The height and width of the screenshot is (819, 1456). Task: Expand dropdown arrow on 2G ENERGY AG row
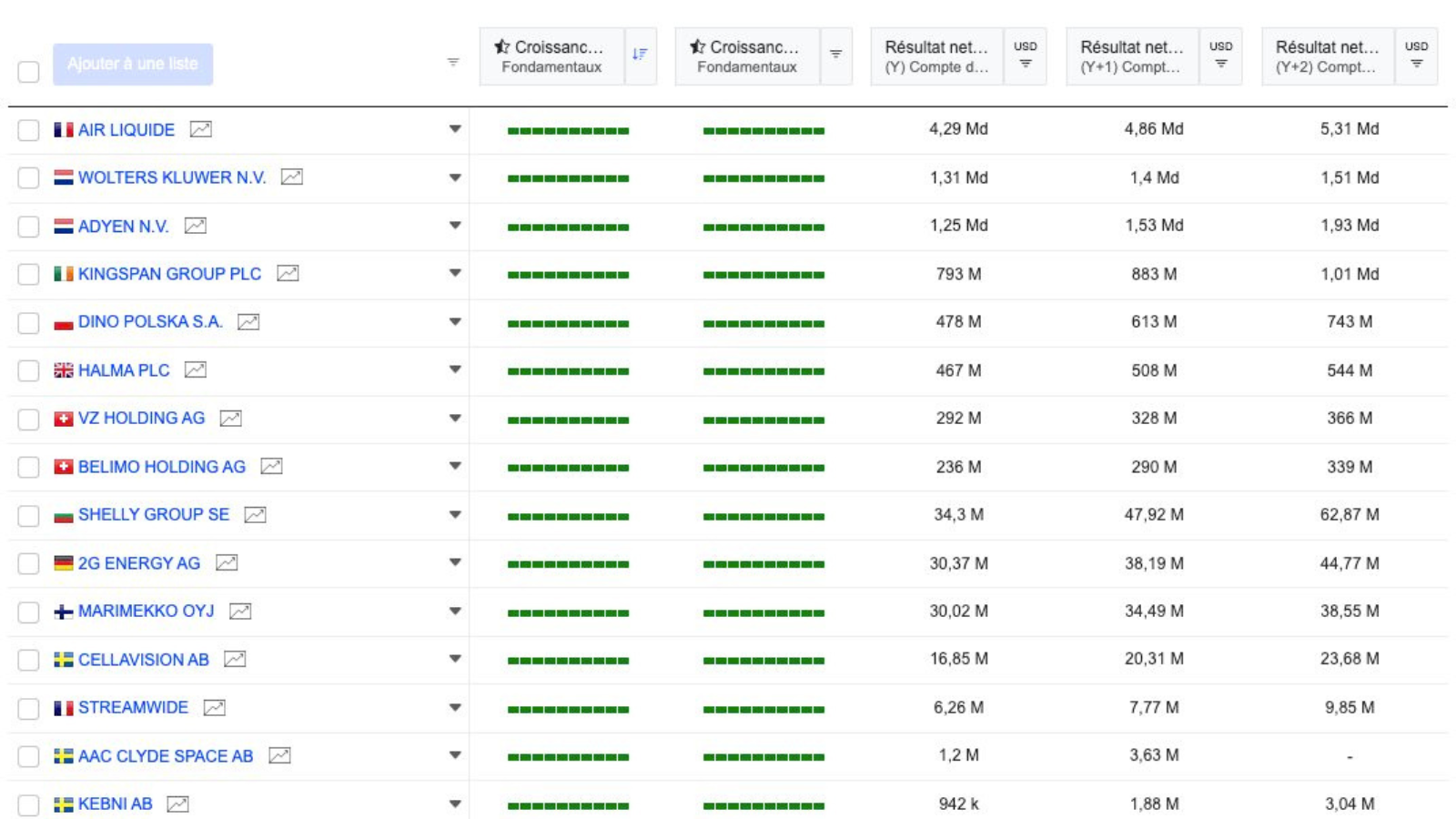[455, 562]
